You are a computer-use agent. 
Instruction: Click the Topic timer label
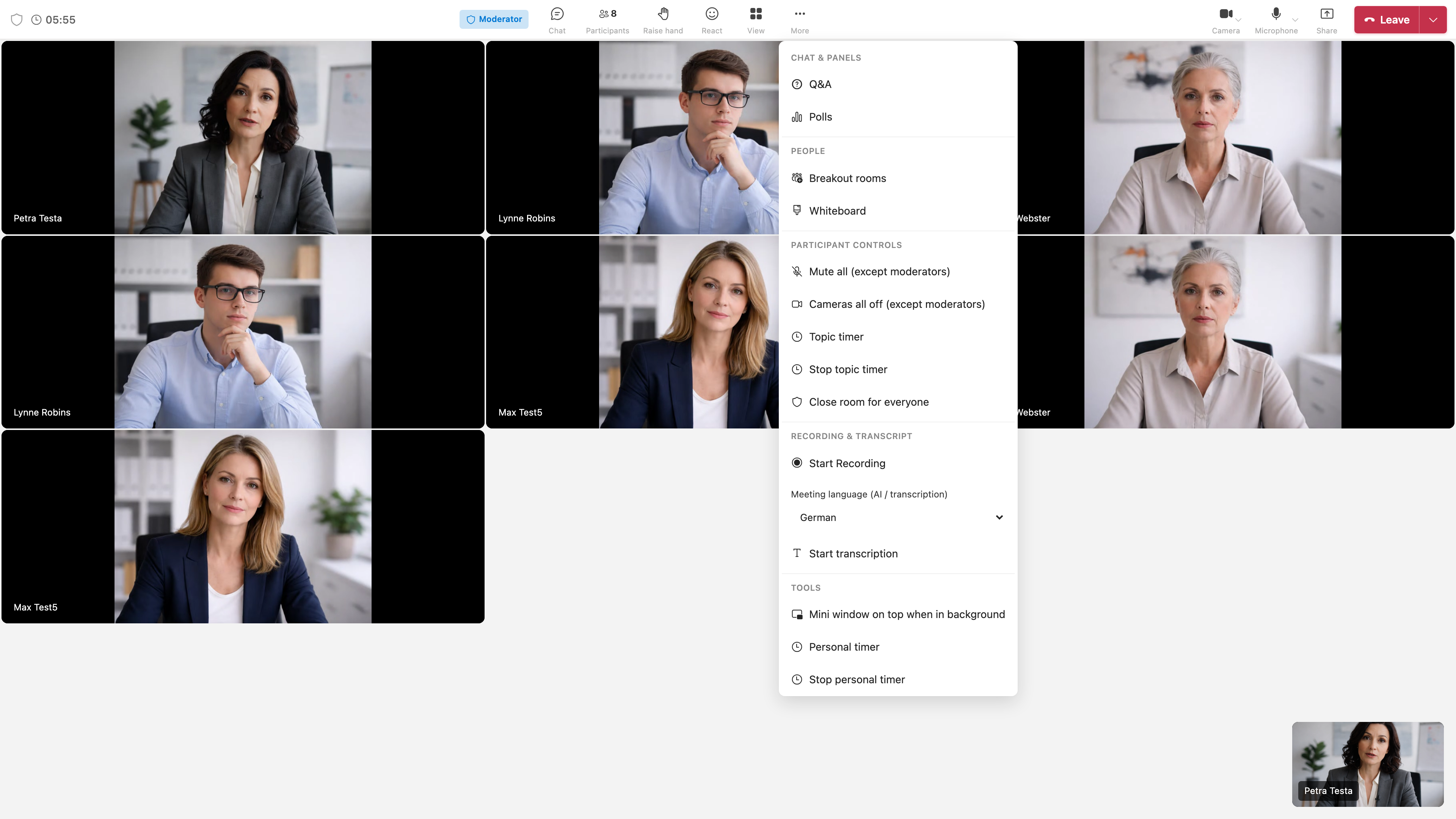(x=836, y=337)
